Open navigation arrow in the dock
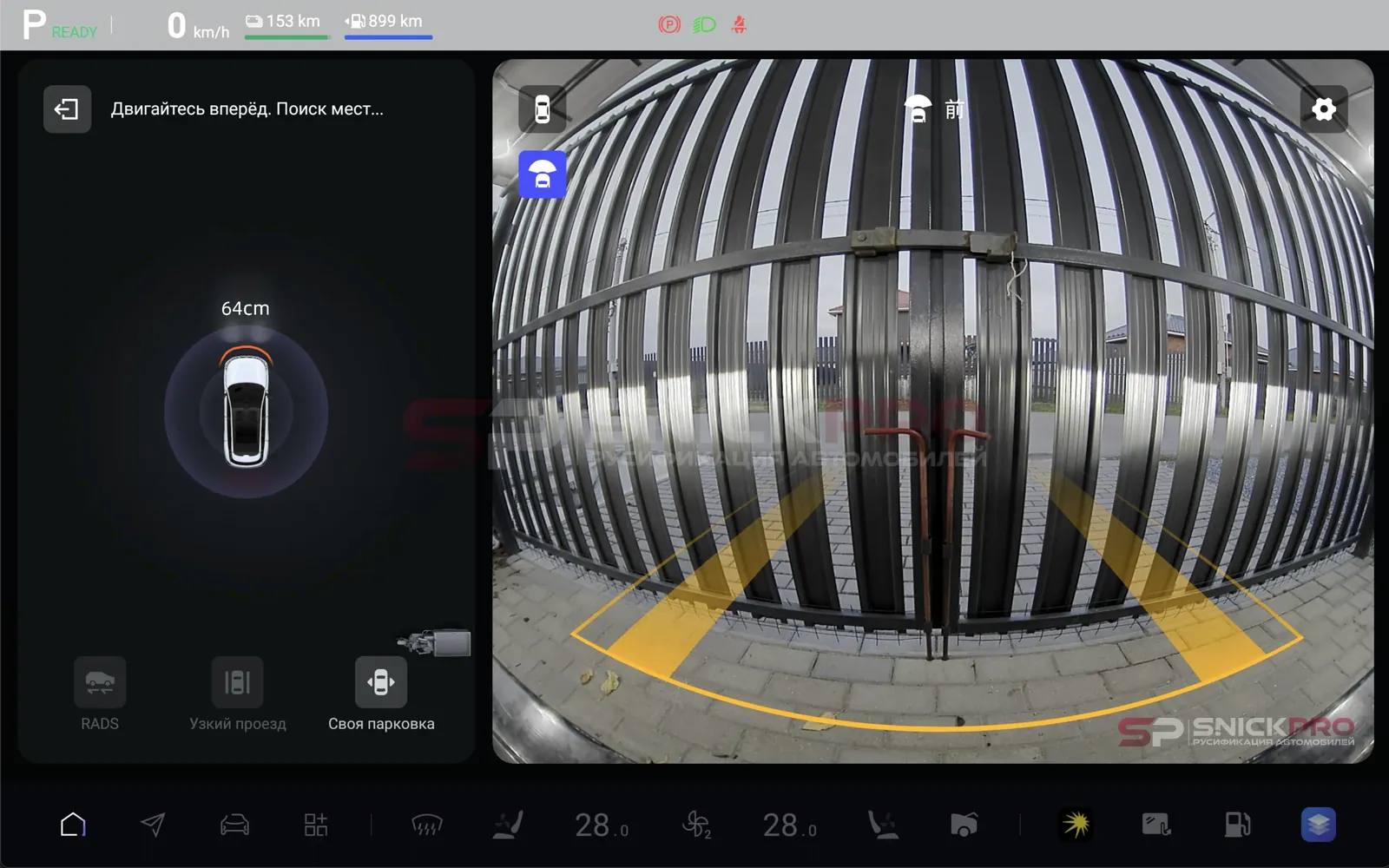This screenshot has height=868, width=1389. [x=153, y=825]
